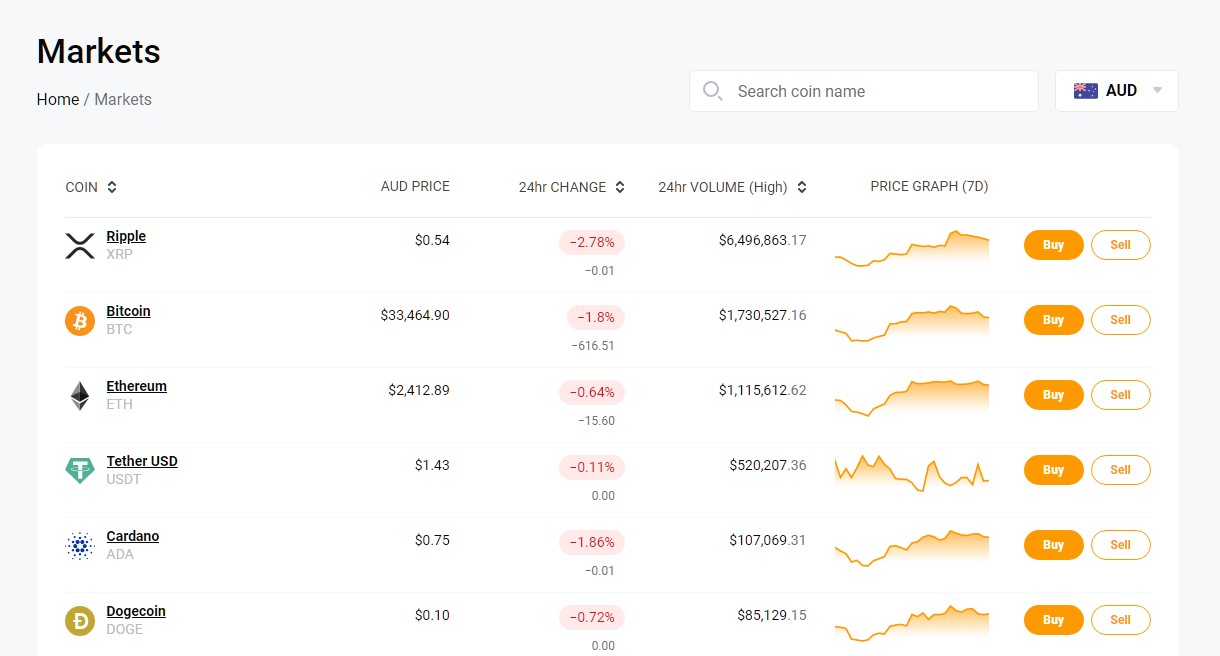This screenshot has width=1220, height=656.
Task: Buy Tether USD with the Buy button
Action: (x=1054, y=470)
